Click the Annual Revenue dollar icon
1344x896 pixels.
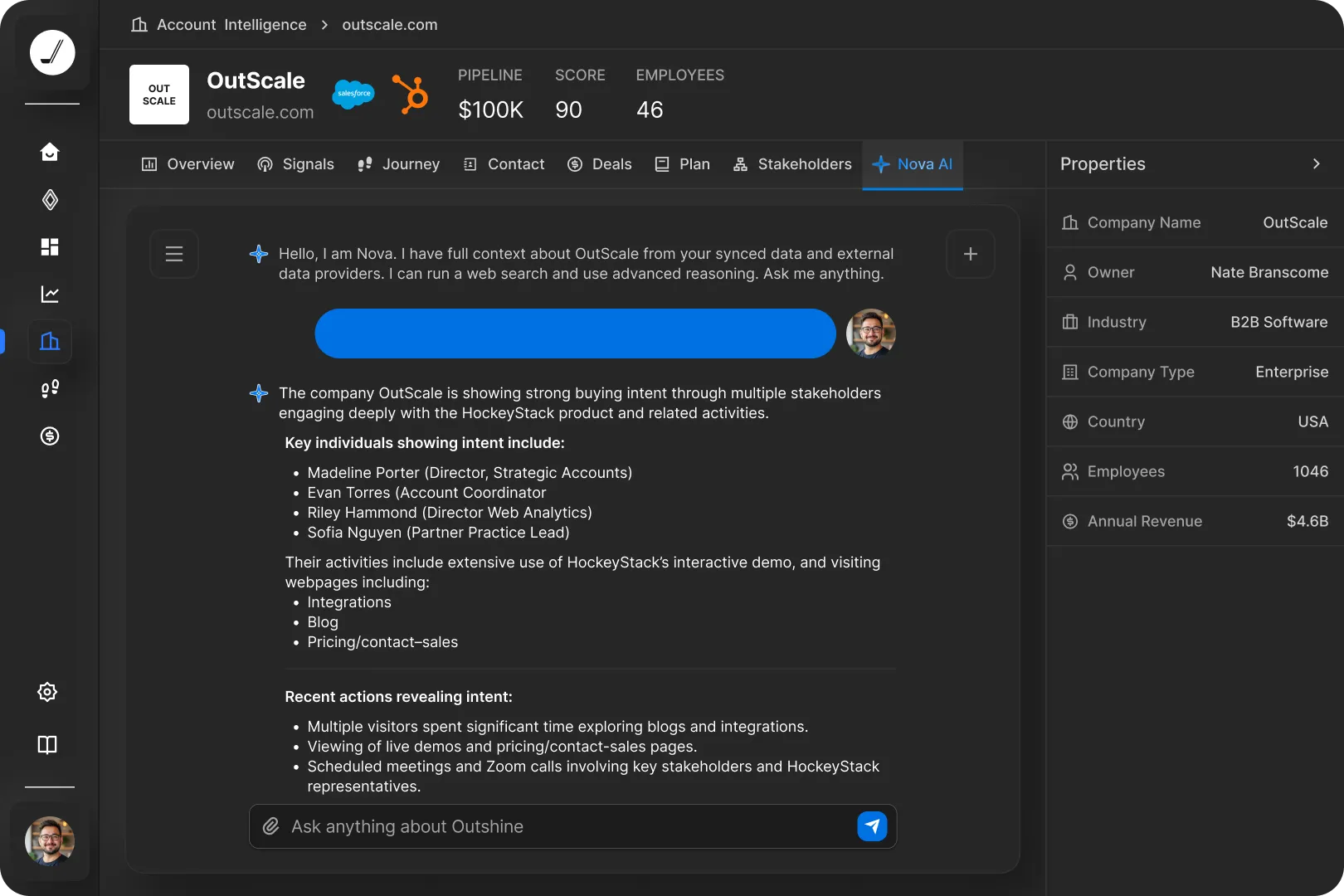[x=1070, y=521]
